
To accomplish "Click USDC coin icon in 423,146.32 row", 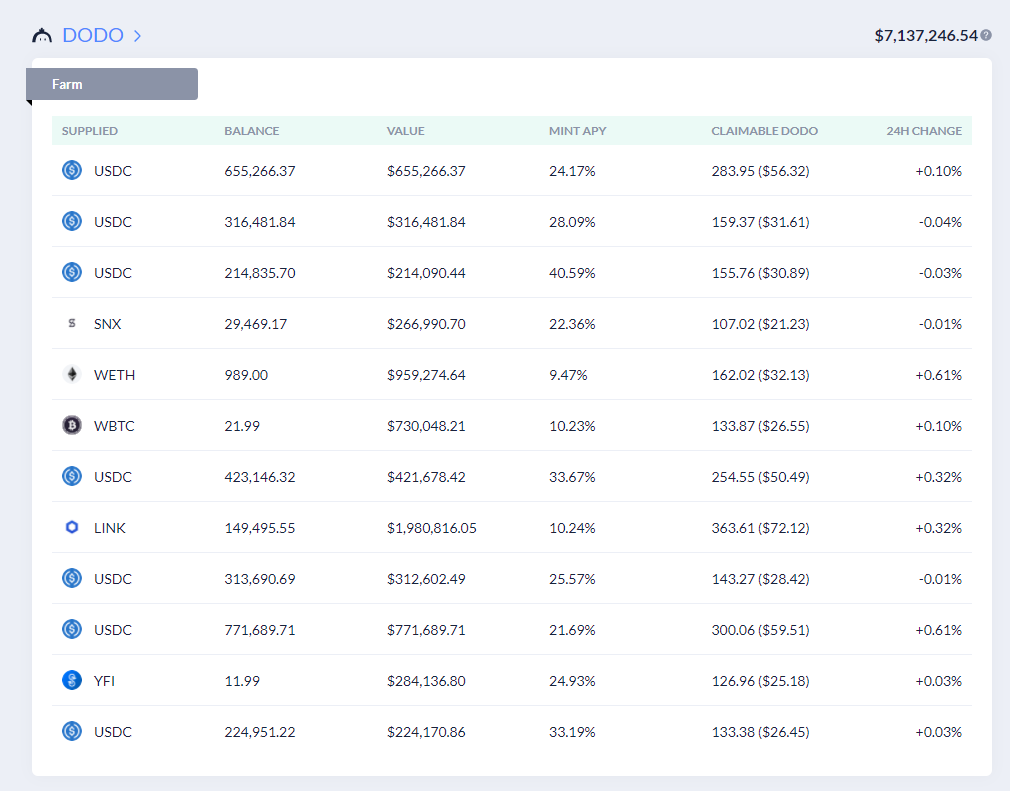I will 72,476.
